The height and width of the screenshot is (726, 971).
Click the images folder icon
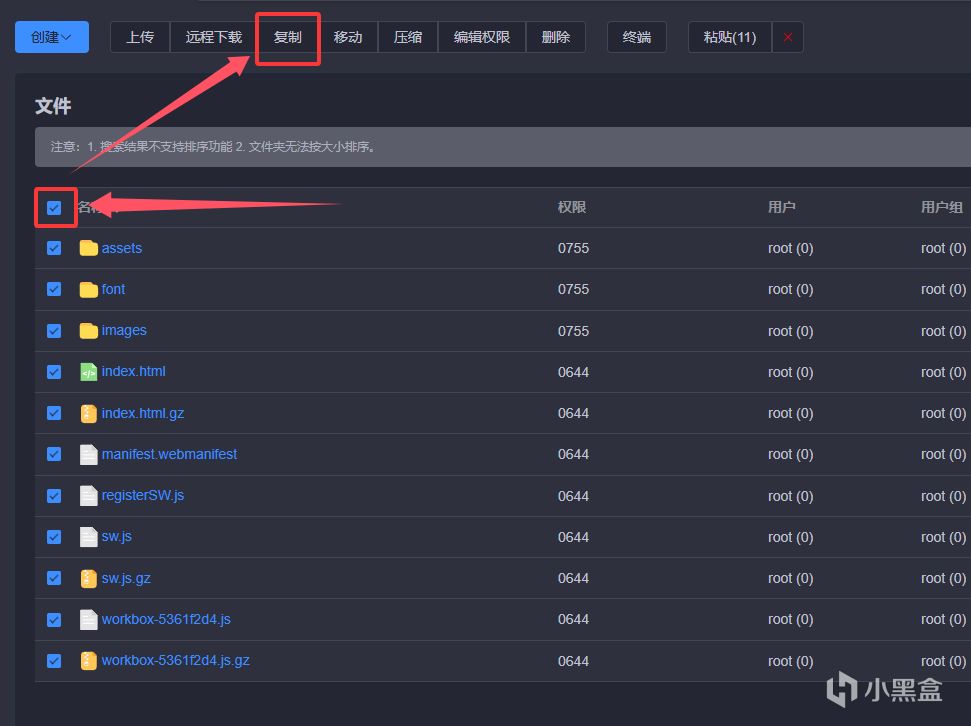pyautogui.click(x=89, y=330)
